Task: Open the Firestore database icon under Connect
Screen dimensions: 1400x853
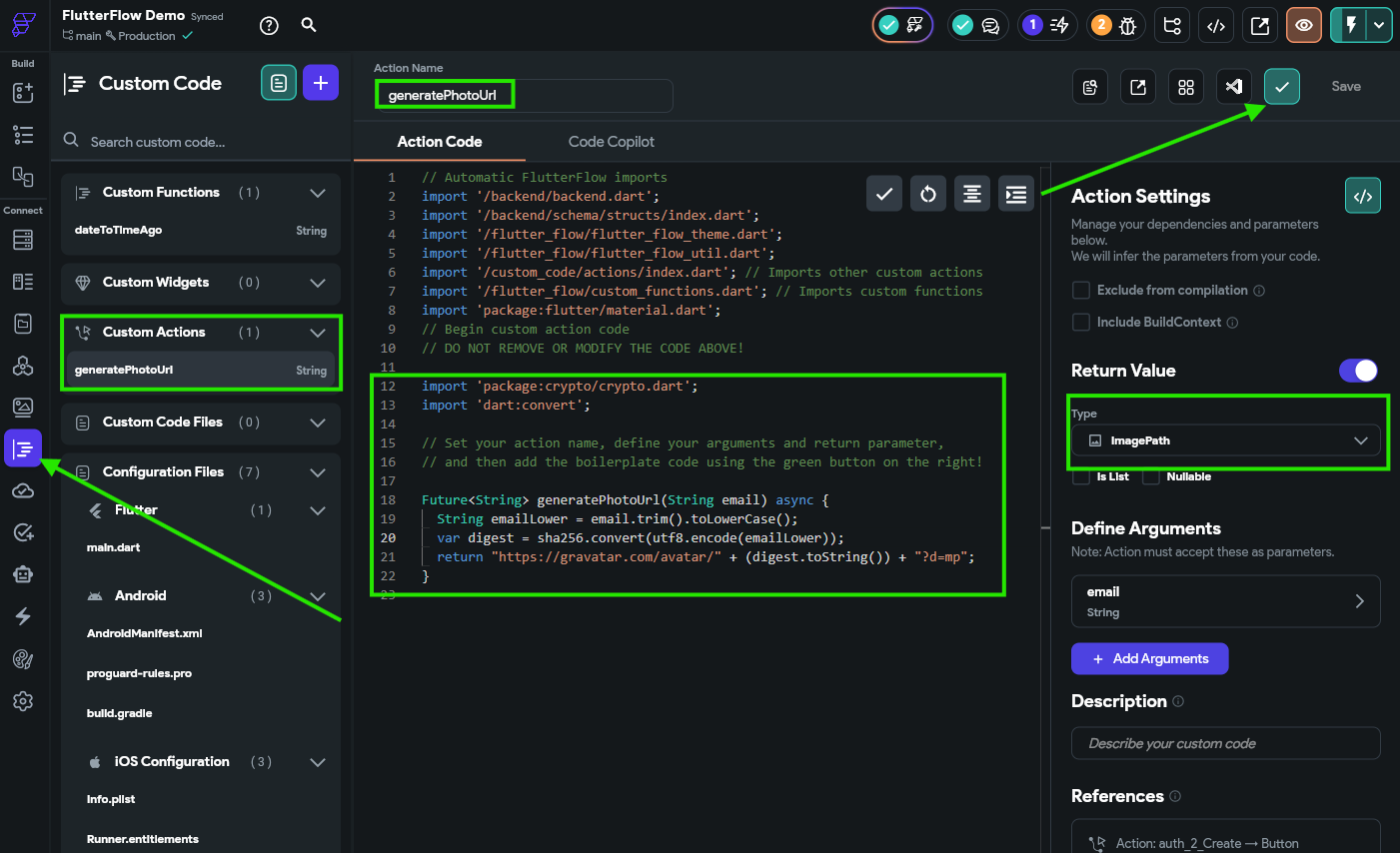Action: coord(23,240)
